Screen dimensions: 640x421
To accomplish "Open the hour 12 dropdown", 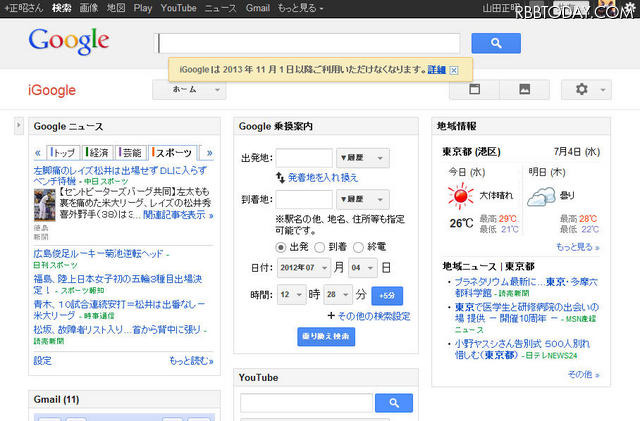I will tap(291, 294).
